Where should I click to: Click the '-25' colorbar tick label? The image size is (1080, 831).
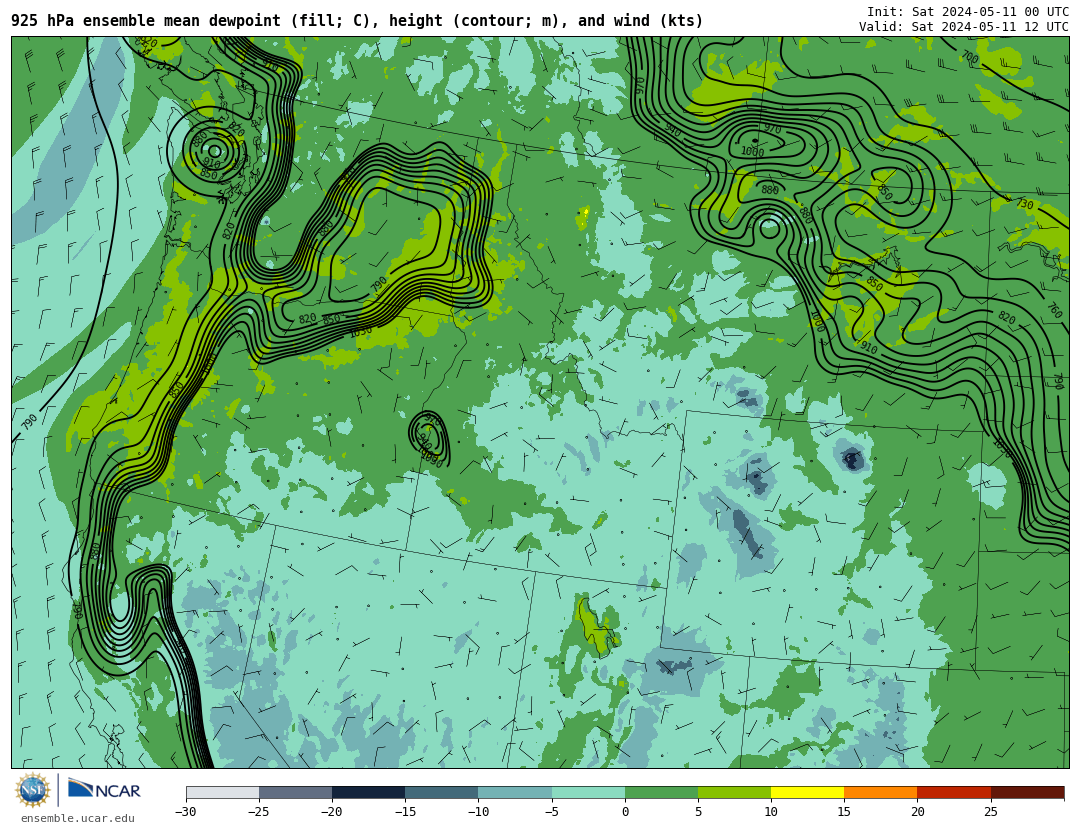coord(258,812)
